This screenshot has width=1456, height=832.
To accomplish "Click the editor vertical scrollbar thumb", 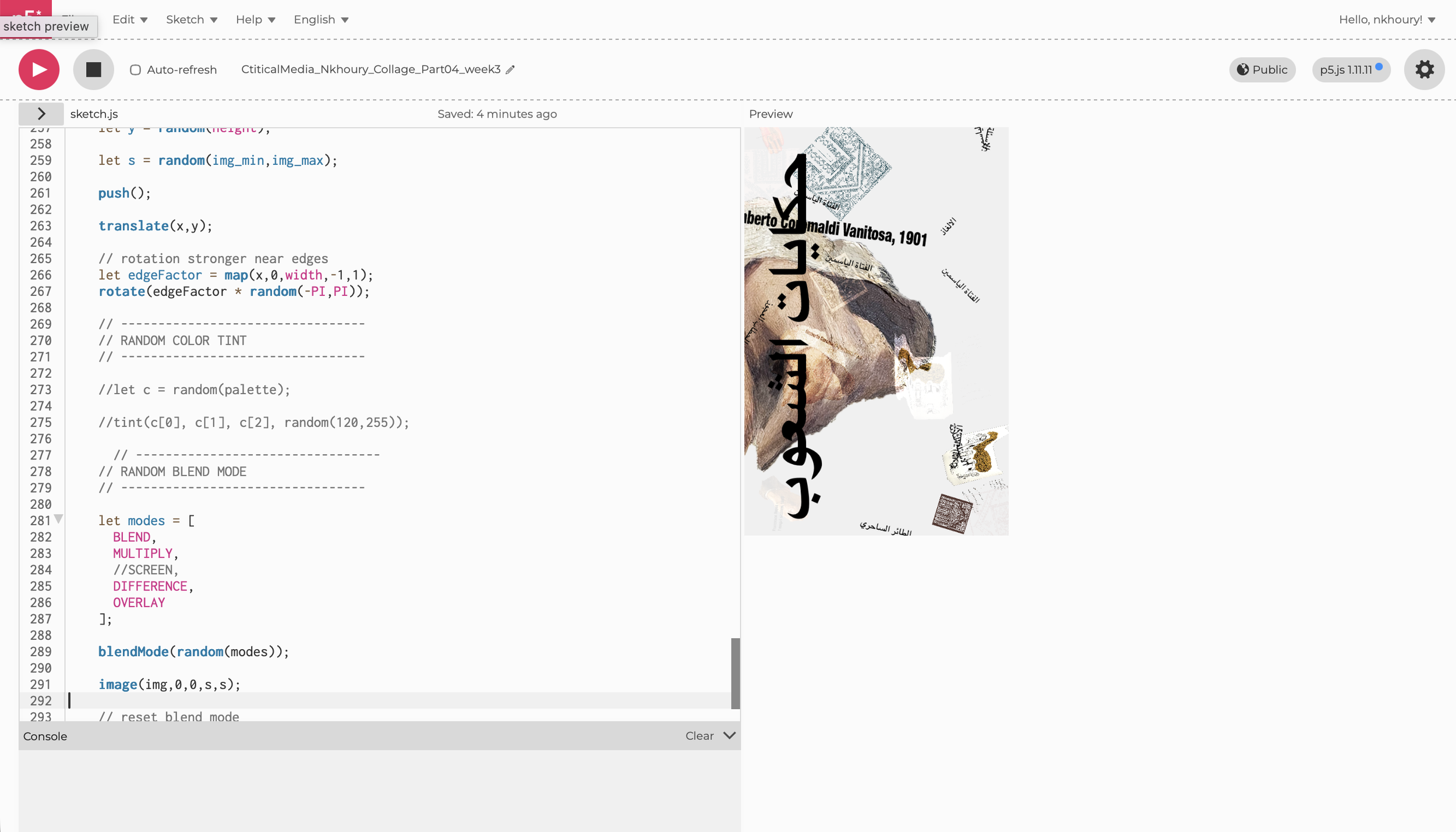I will tap(735, 673).
